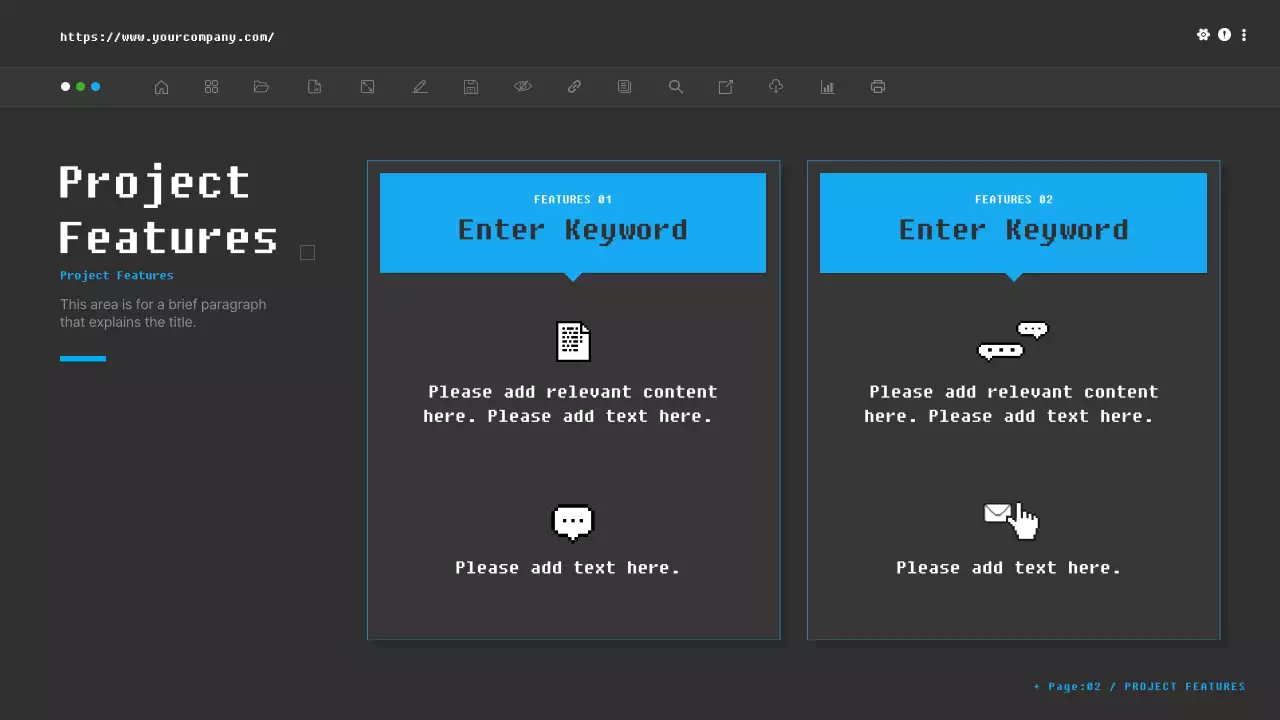Select the hyperlink chain icon

[x=574, y=87]
